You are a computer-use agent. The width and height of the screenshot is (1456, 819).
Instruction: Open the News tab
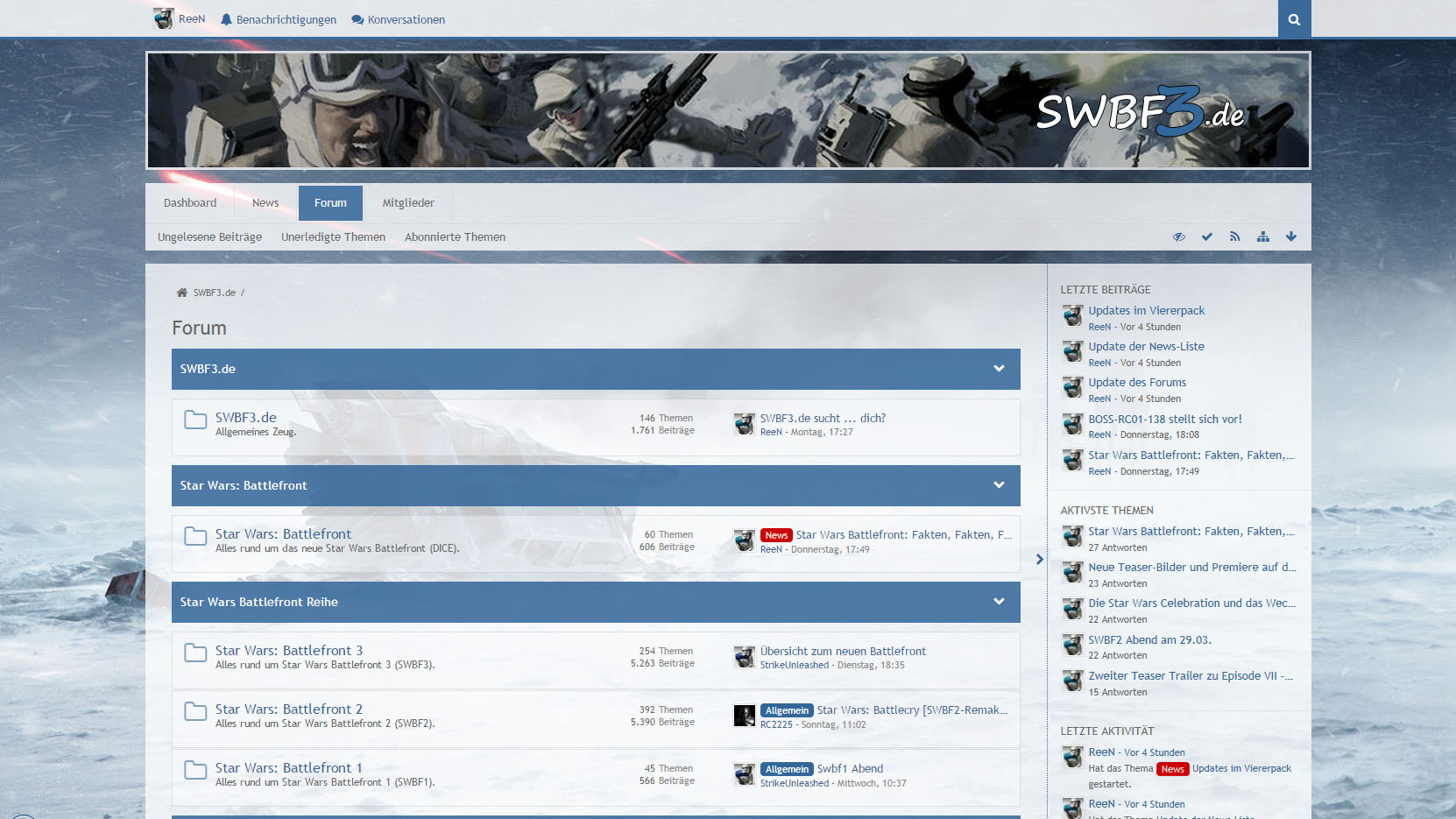[x=265, y=202]
